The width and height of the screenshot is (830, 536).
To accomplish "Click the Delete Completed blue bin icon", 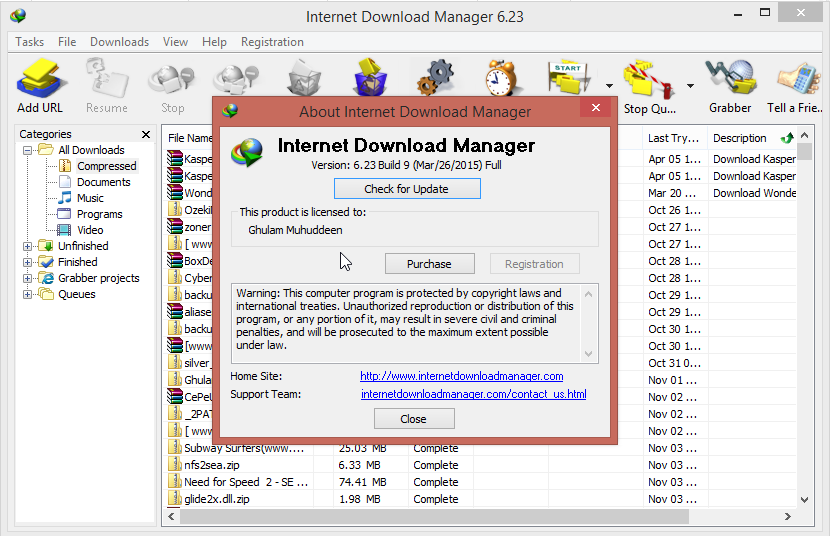I will point(370,77).
